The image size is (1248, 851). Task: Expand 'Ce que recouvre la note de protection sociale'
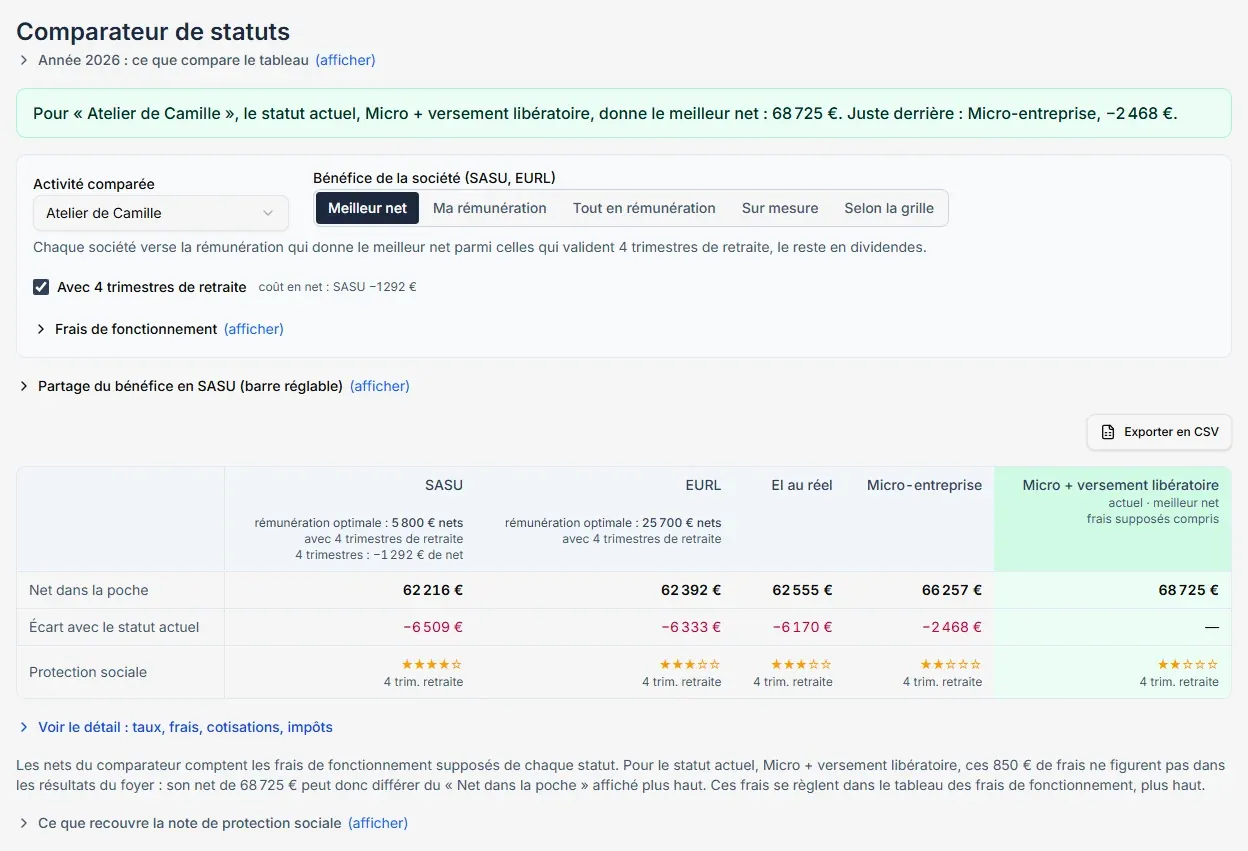(213, 823)
